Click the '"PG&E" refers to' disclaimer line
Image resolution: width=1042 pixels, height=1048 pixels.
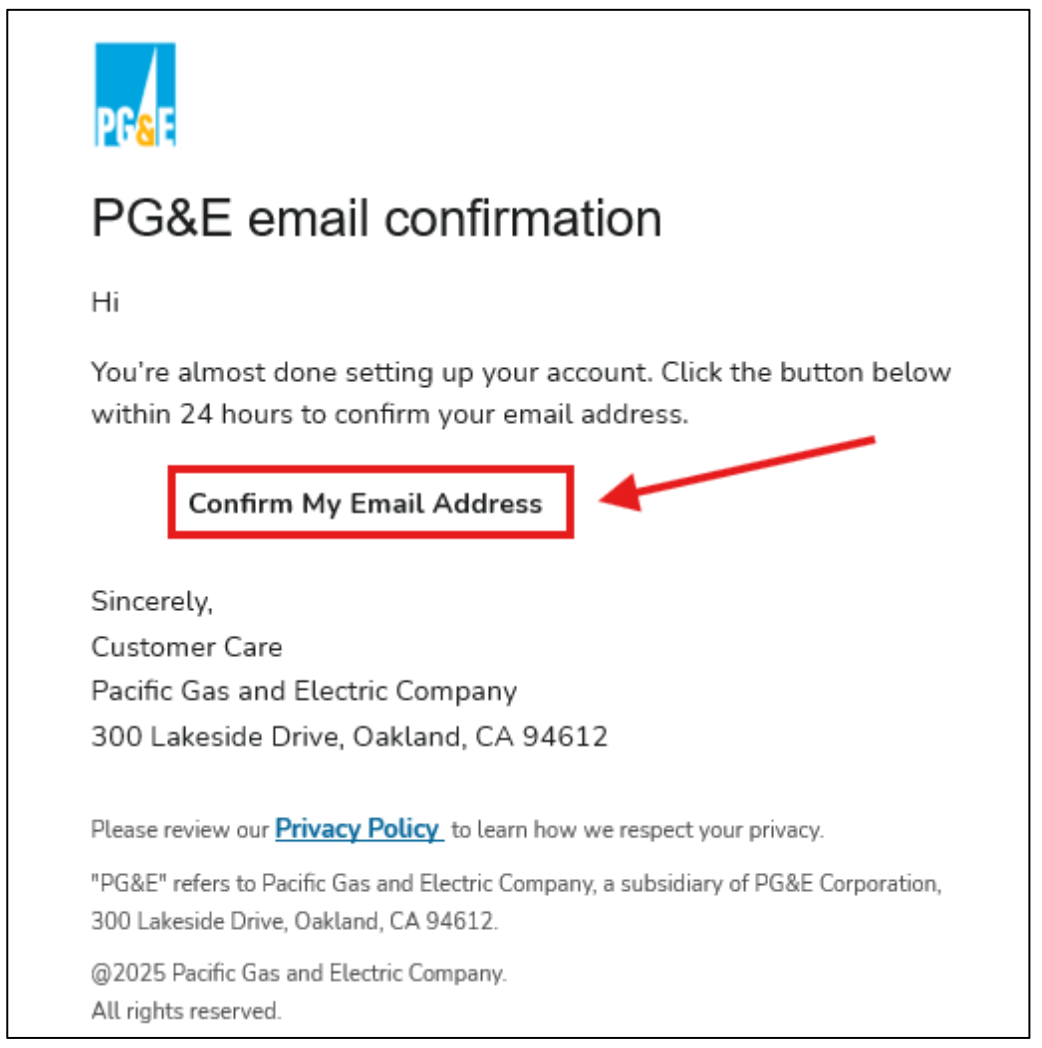pyautogui.click(x=516, y=884)
